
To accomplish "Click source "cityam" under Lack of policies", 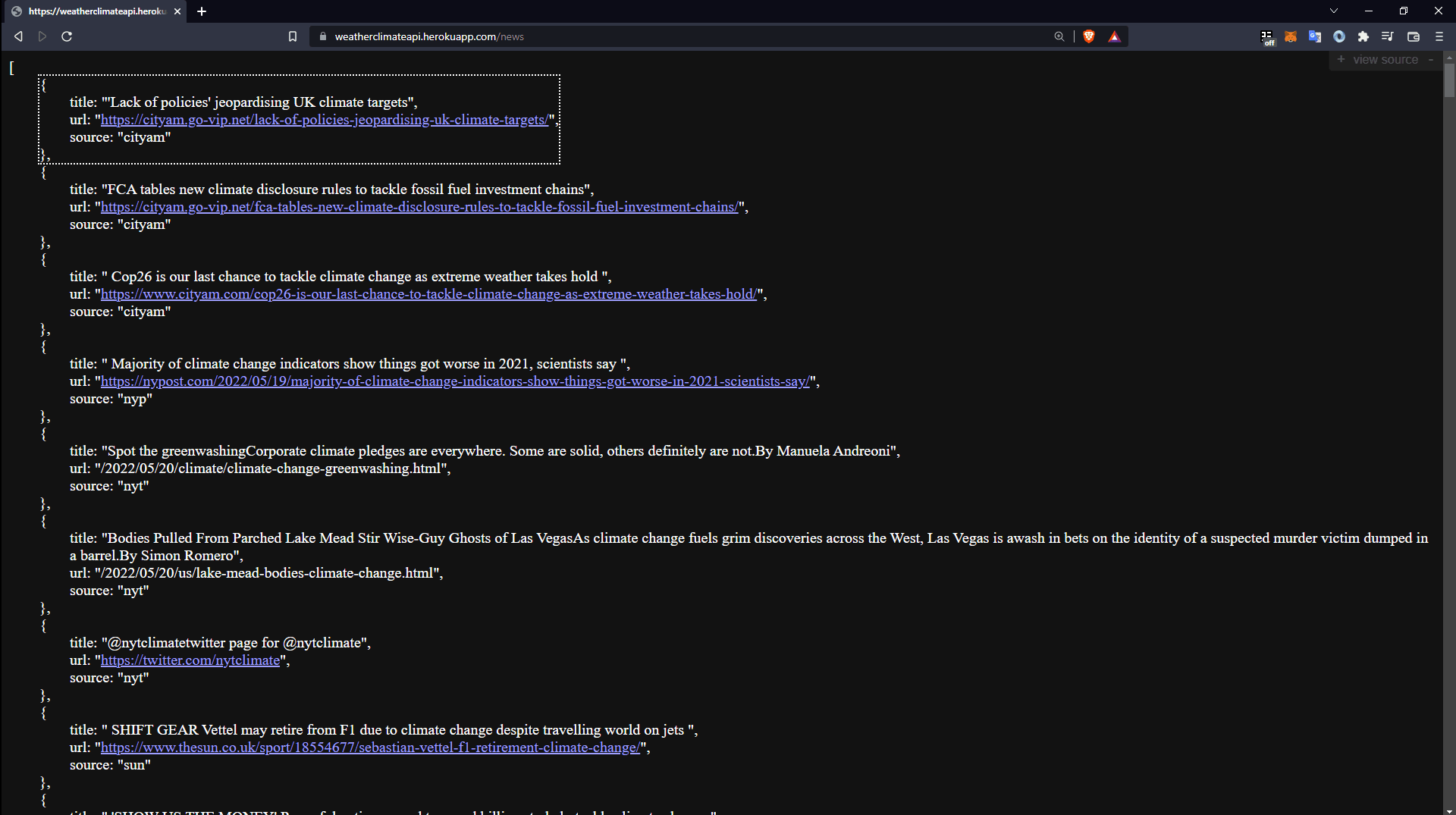I will [x=144, y=137].
